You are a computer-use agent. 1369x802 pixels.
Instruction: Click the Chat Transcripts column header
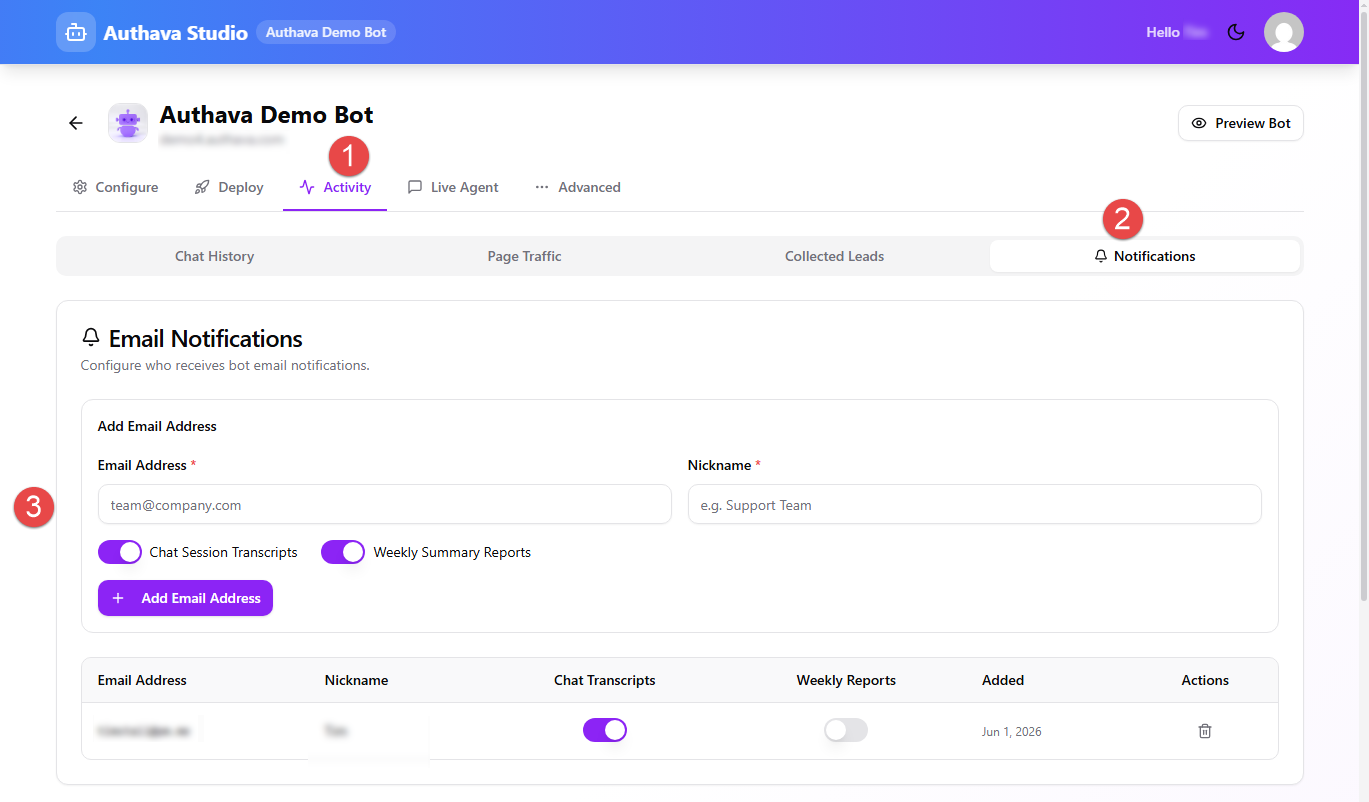605,680
